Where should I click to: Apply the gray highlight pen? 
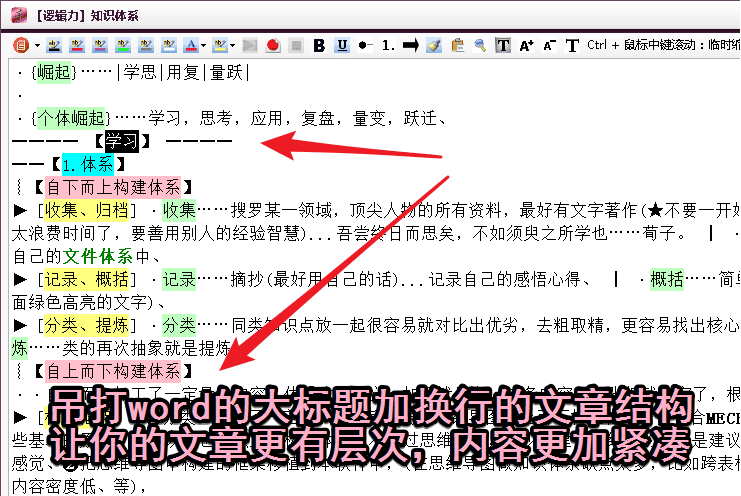click(x=146, y=45)
